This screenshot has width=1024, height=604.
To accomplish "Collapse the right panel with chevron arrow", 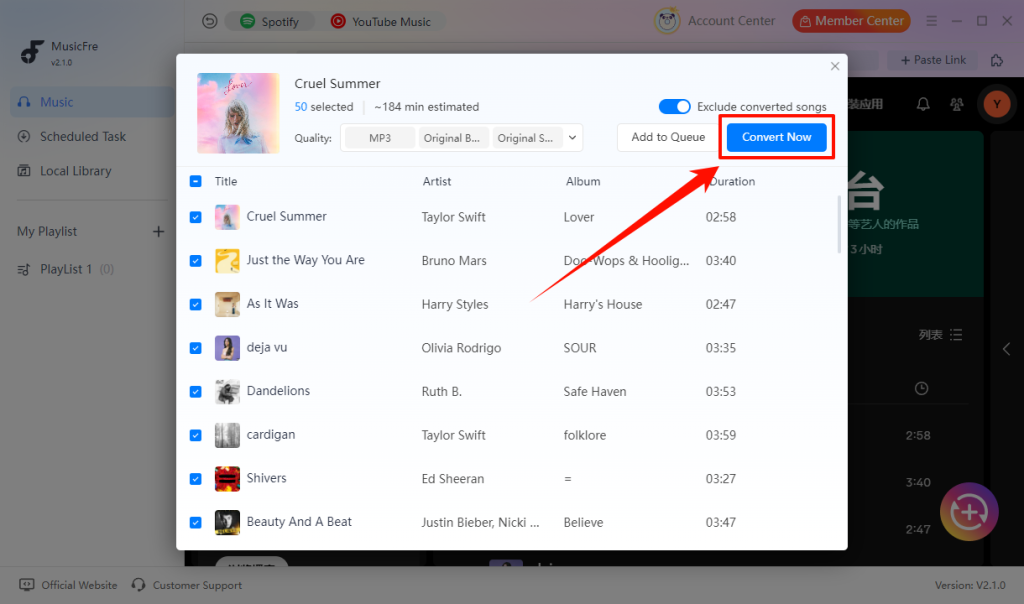I will point(1006,349).
